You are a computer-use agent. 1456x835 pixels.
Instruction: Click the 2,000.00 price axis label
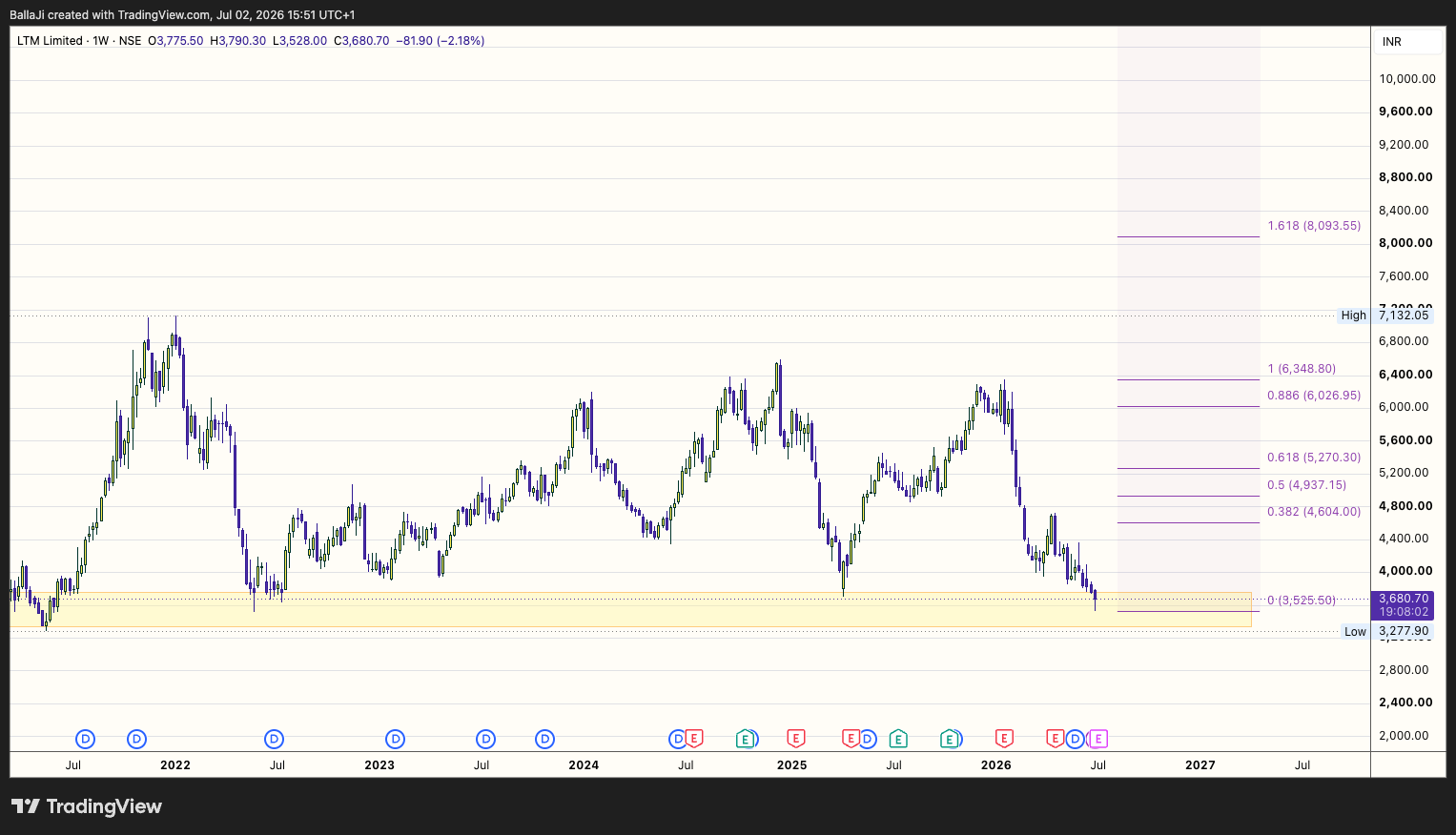tap(1405, 736)
